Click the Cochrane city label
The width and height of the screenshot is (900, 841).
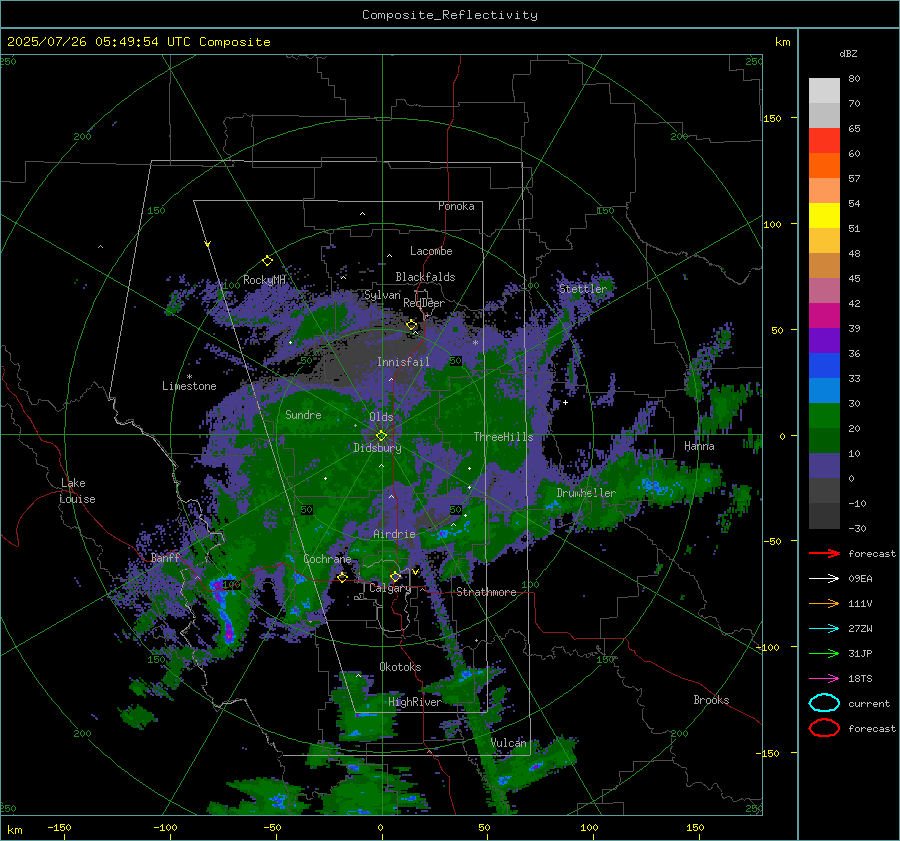327,559
